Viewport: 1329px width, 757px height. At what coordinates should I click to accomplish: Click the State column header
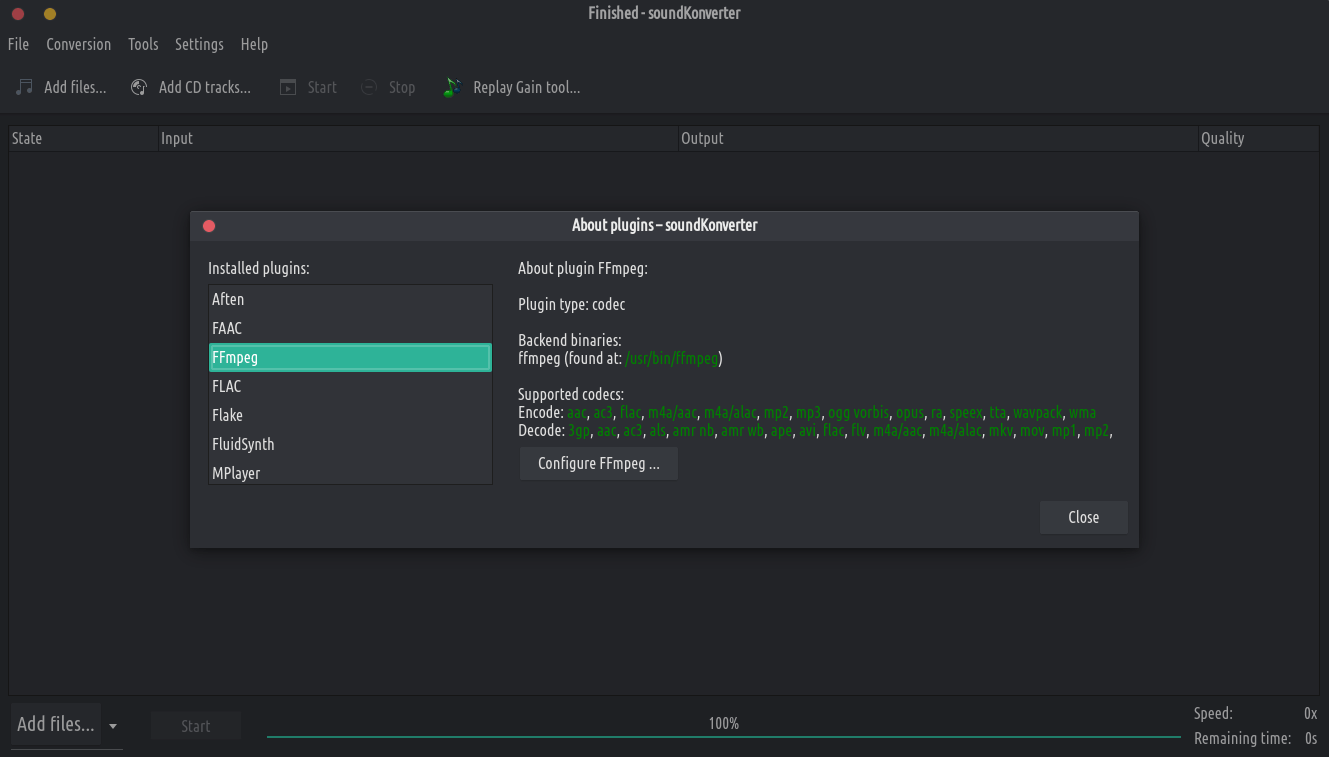tap(84, 138)
